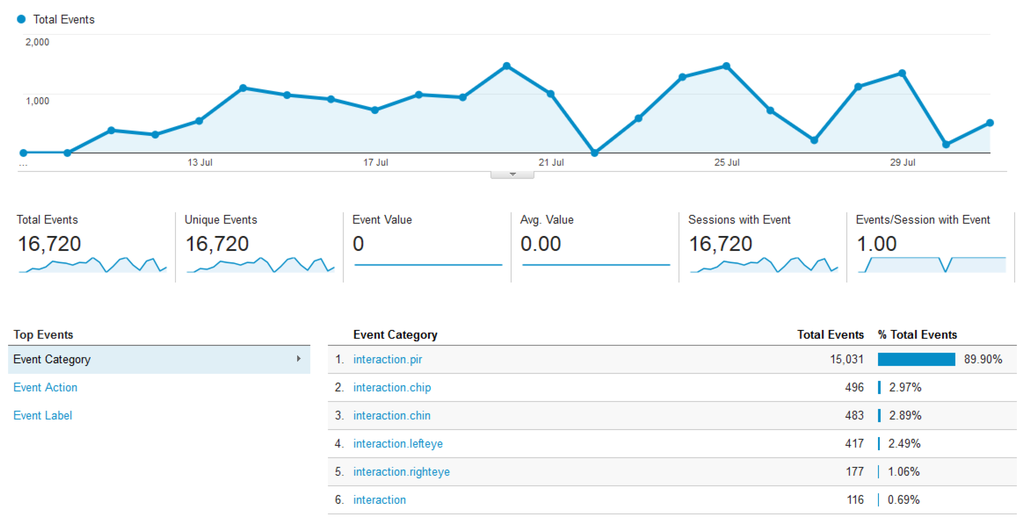Open the interaction.chin category link
The image size is (1024, 528).
[x=392, y=415]
